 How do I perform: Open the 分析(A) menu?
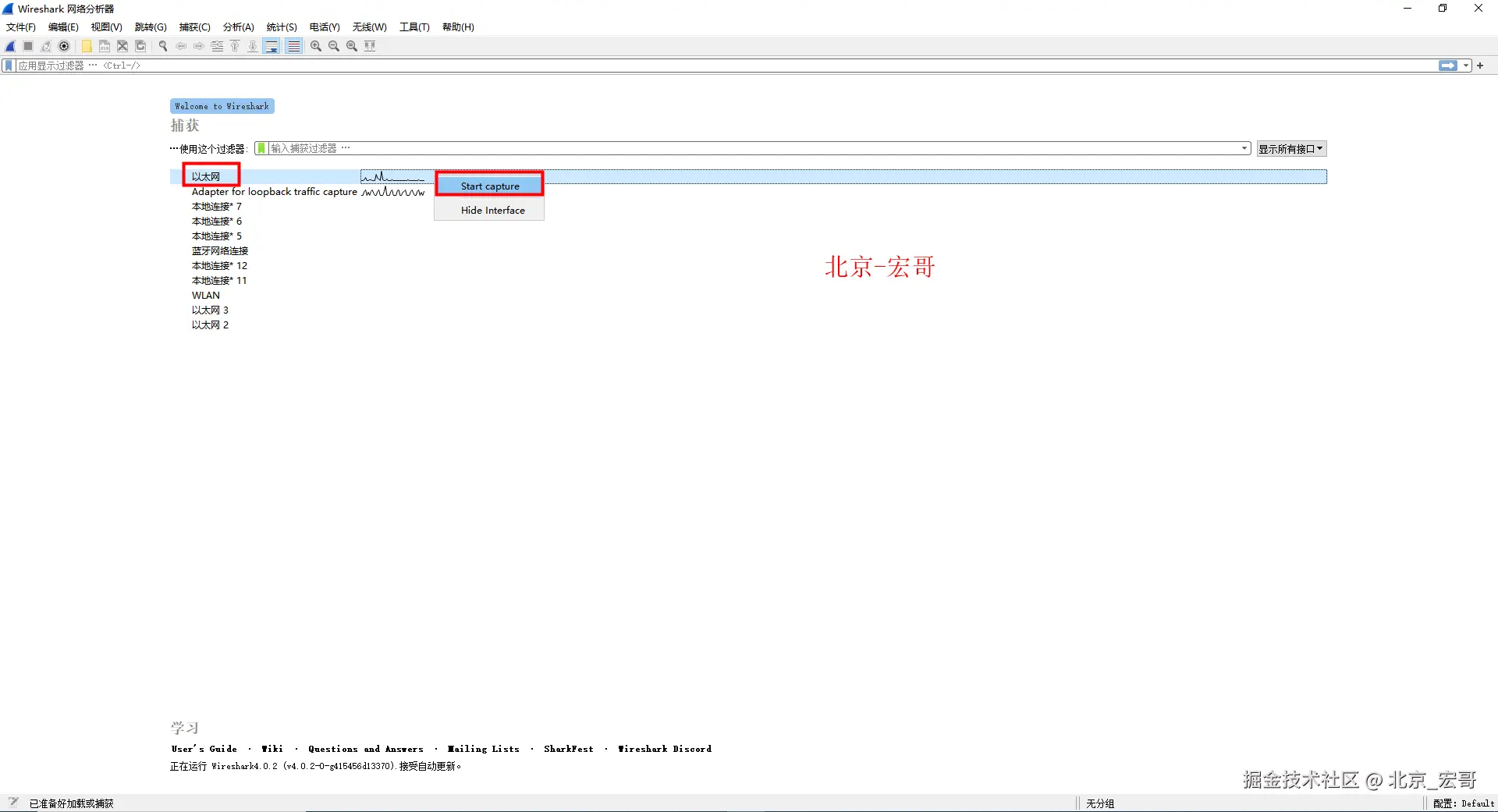(239, 27)
